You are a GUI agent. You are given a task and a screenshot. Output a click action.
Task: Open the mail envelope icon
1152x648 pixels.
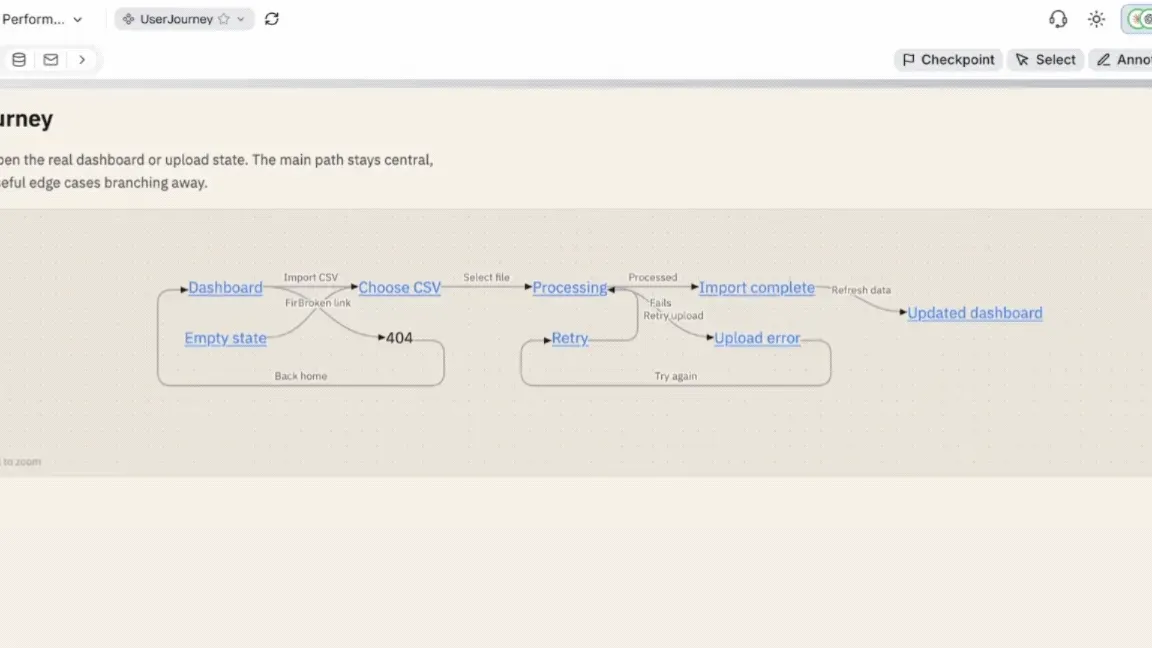(x=51, y=60)
